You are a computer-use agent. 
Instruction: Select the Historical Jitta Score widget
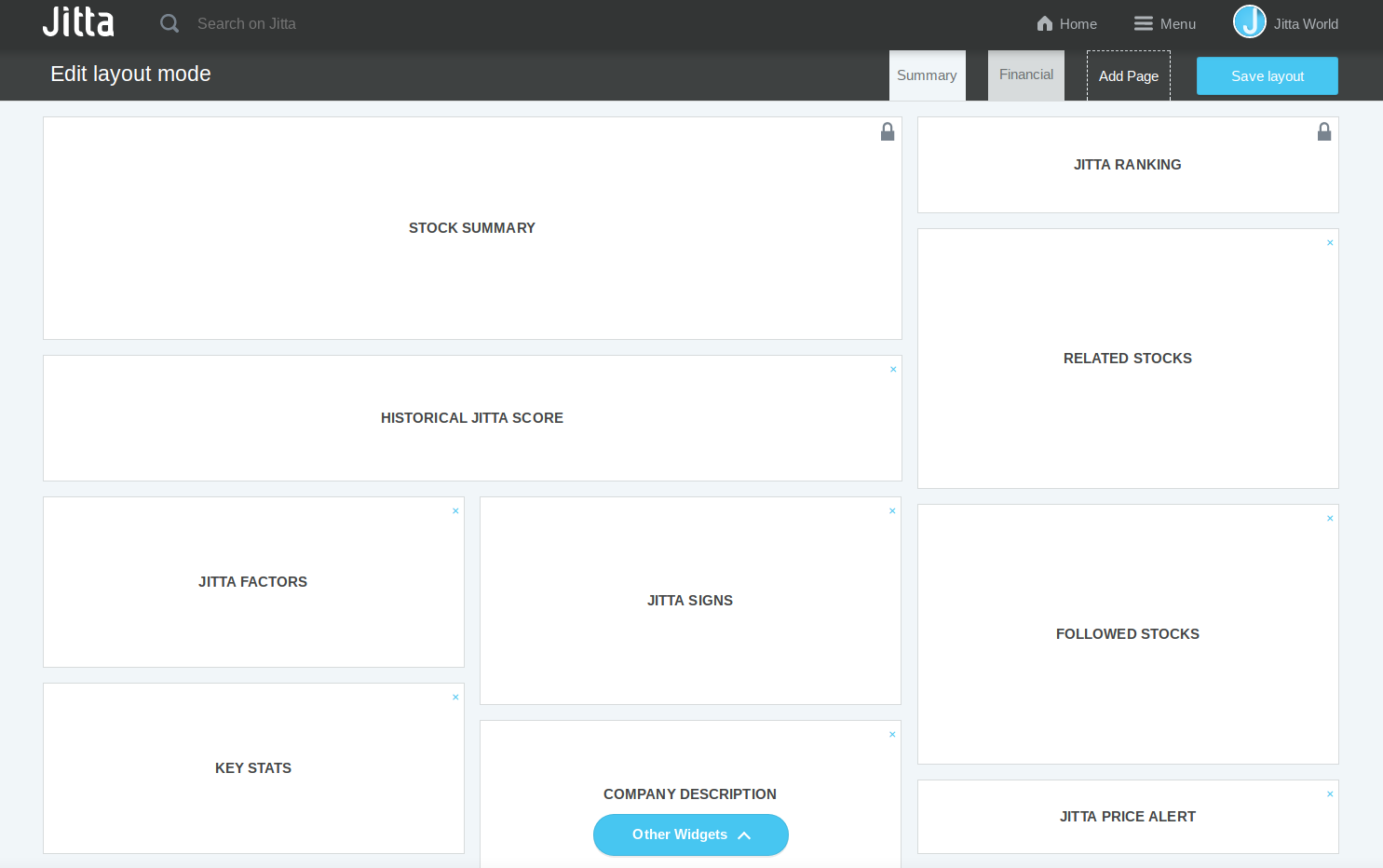(472, 418)
